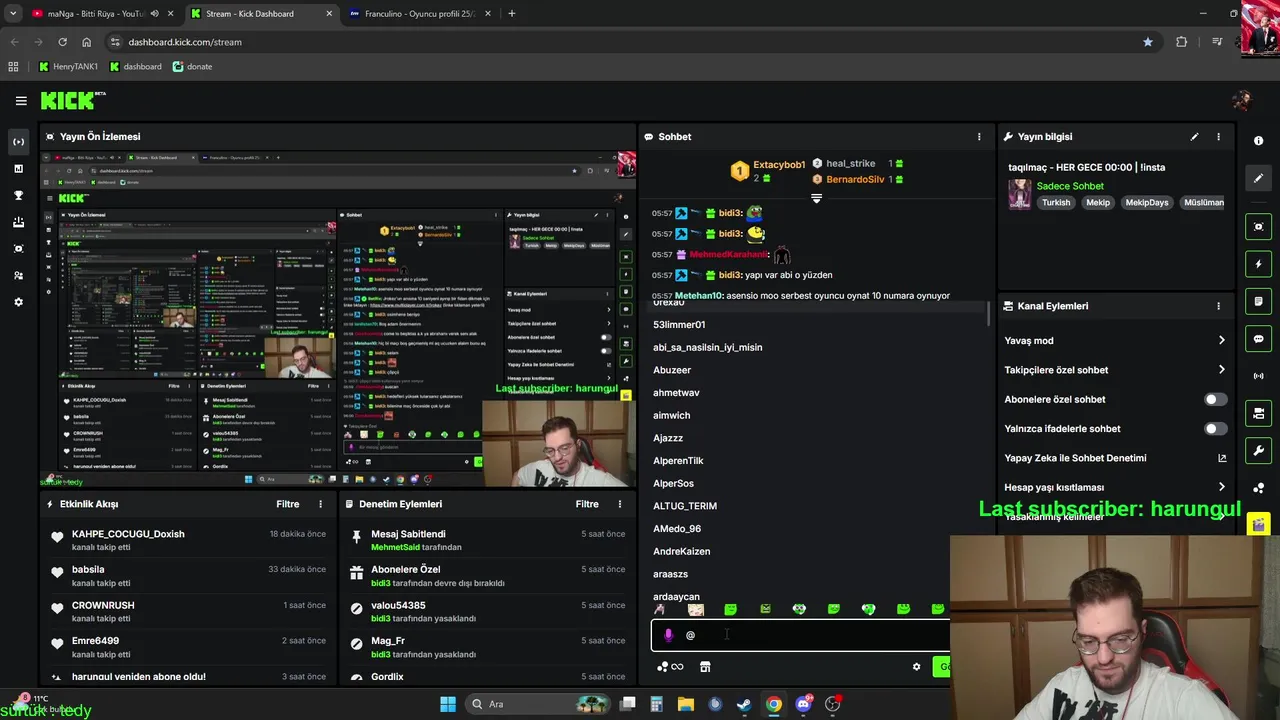Screen dimensions: 1280x720
Task: Open the trophy achievements icon in sidebar
Action: click(x=18, y=195)
